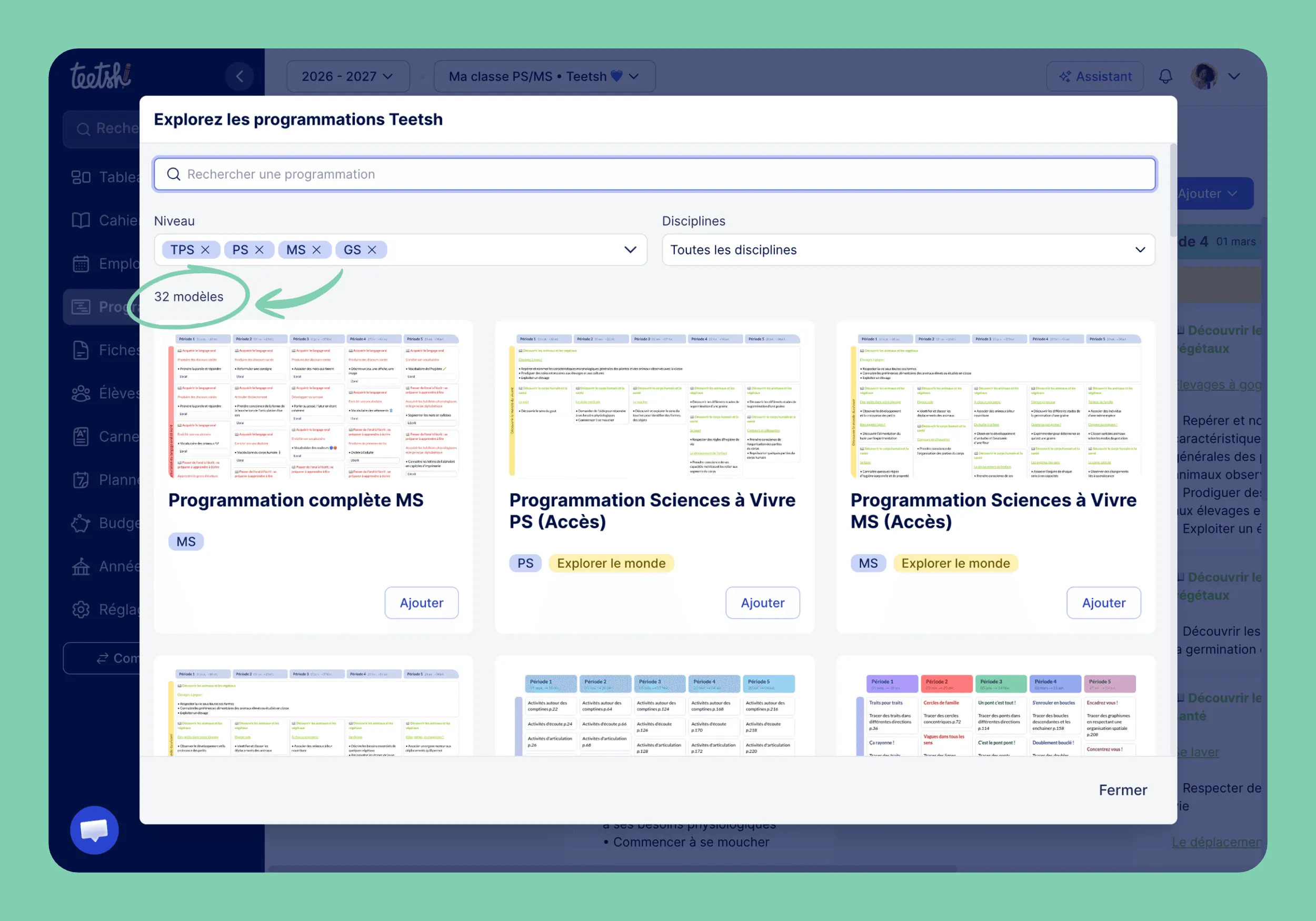The height and width of the screenshot is (921, 1316).
Task: Open the notifications bell
Action: (1165, 76)
